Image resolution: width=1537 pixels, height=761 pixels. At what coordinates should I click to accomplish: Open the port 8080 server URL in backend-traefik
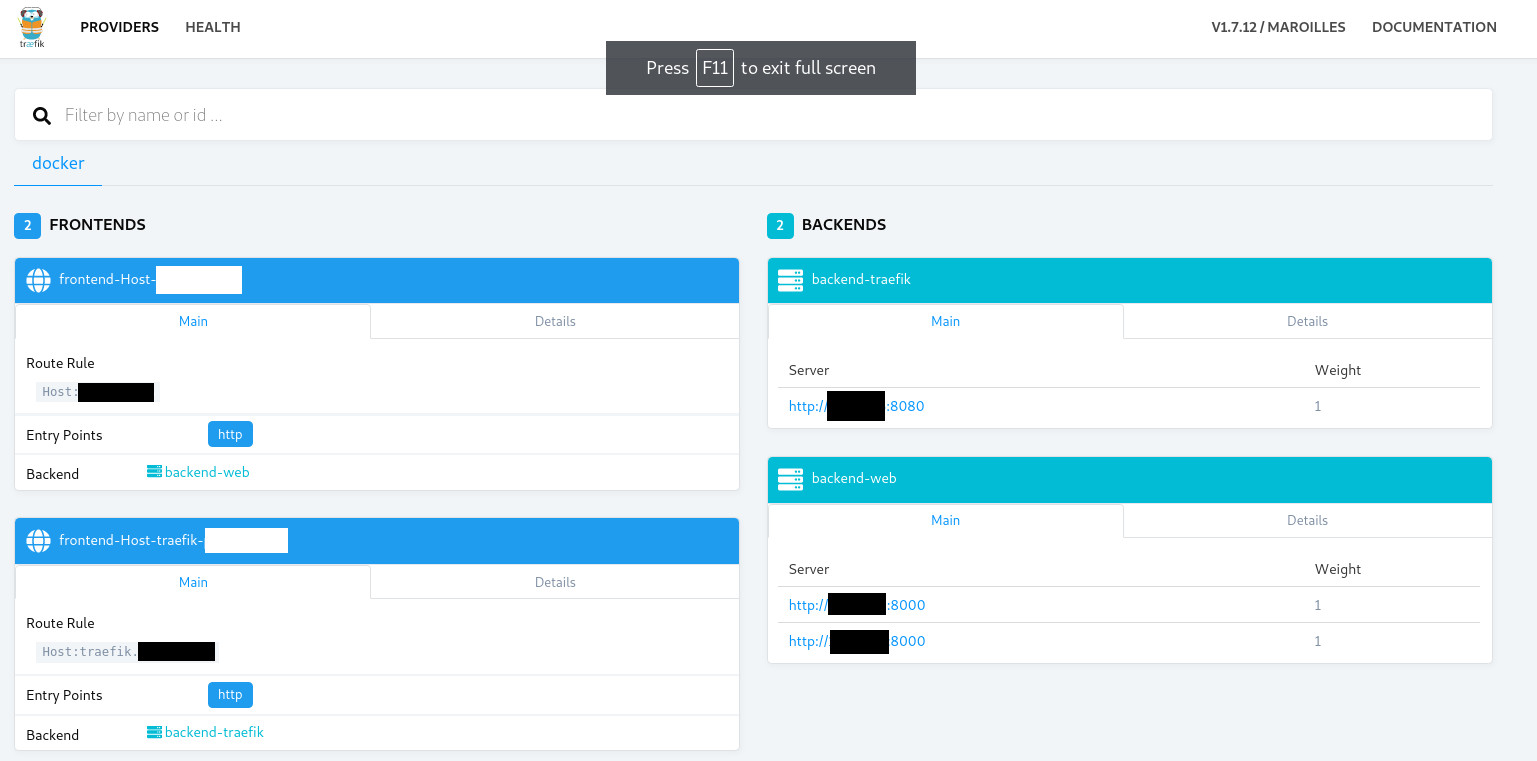coord(856,406)
